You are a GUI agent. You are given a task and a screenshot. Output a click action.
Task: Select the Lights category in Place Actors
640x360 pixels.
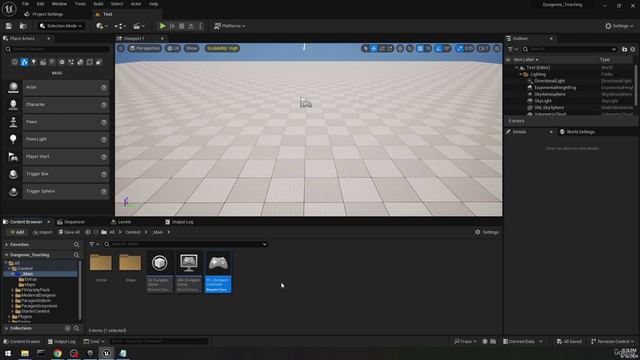(x=33, y=62)
